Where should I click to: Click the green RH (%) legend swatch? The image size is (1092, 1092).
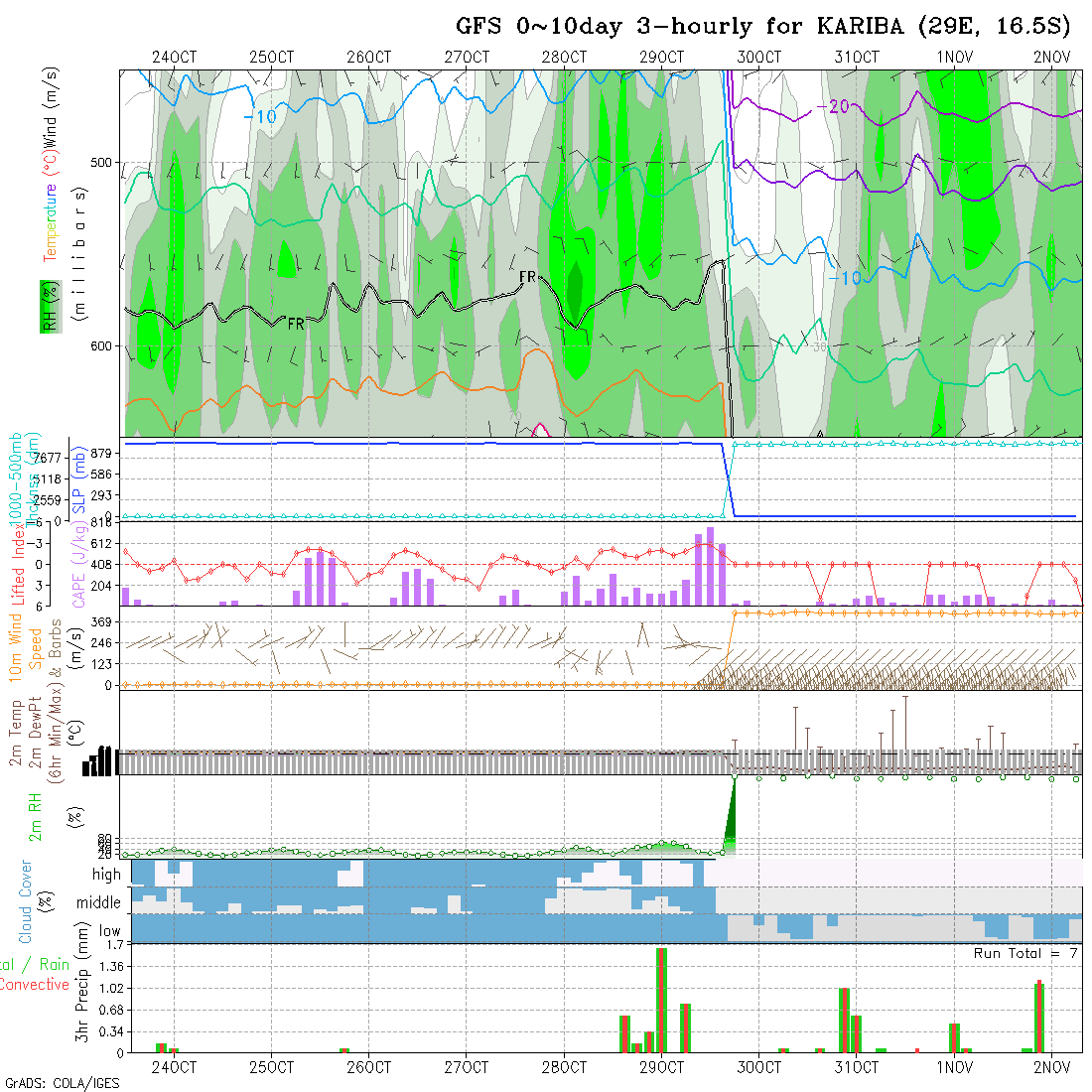point(47,308)
